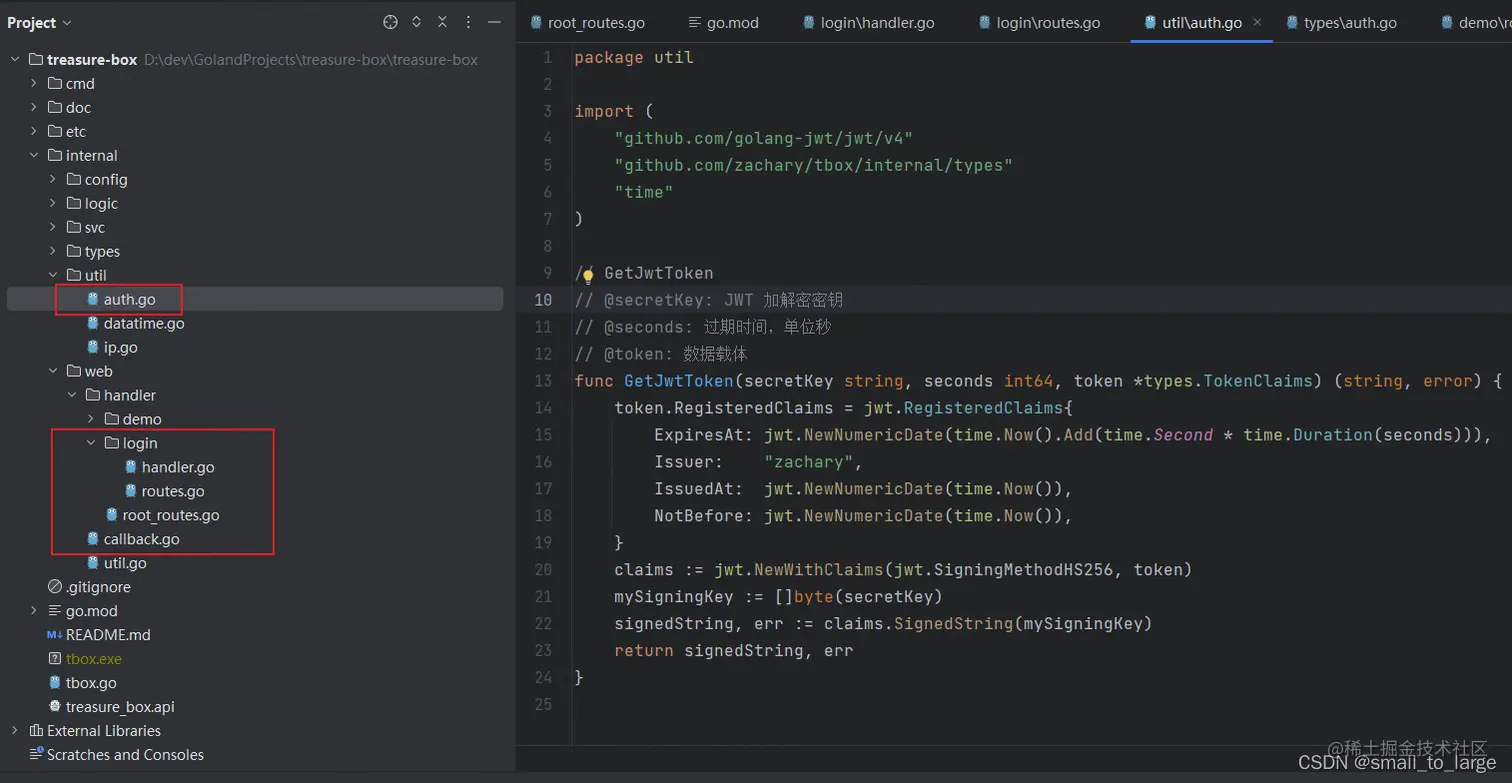1512x783 pixels.
Task: Switch to root_routes.go editor tab
Action: click(x=587, y=22)
